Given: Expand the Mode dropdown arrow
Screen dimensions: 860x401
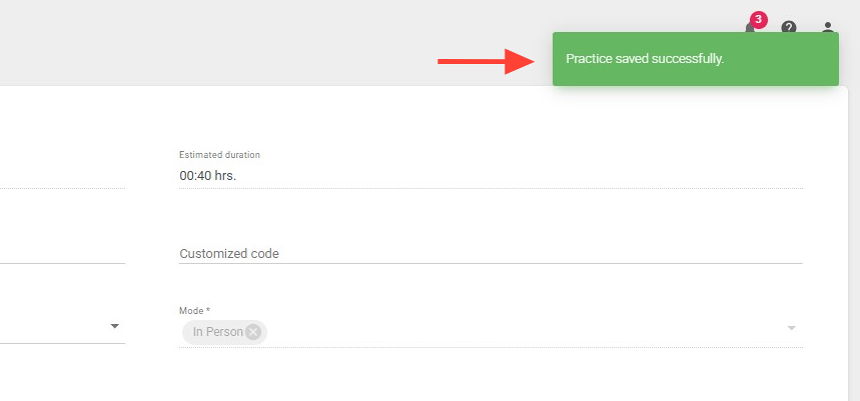Looking at the screenshot, I should pos(791,328).
